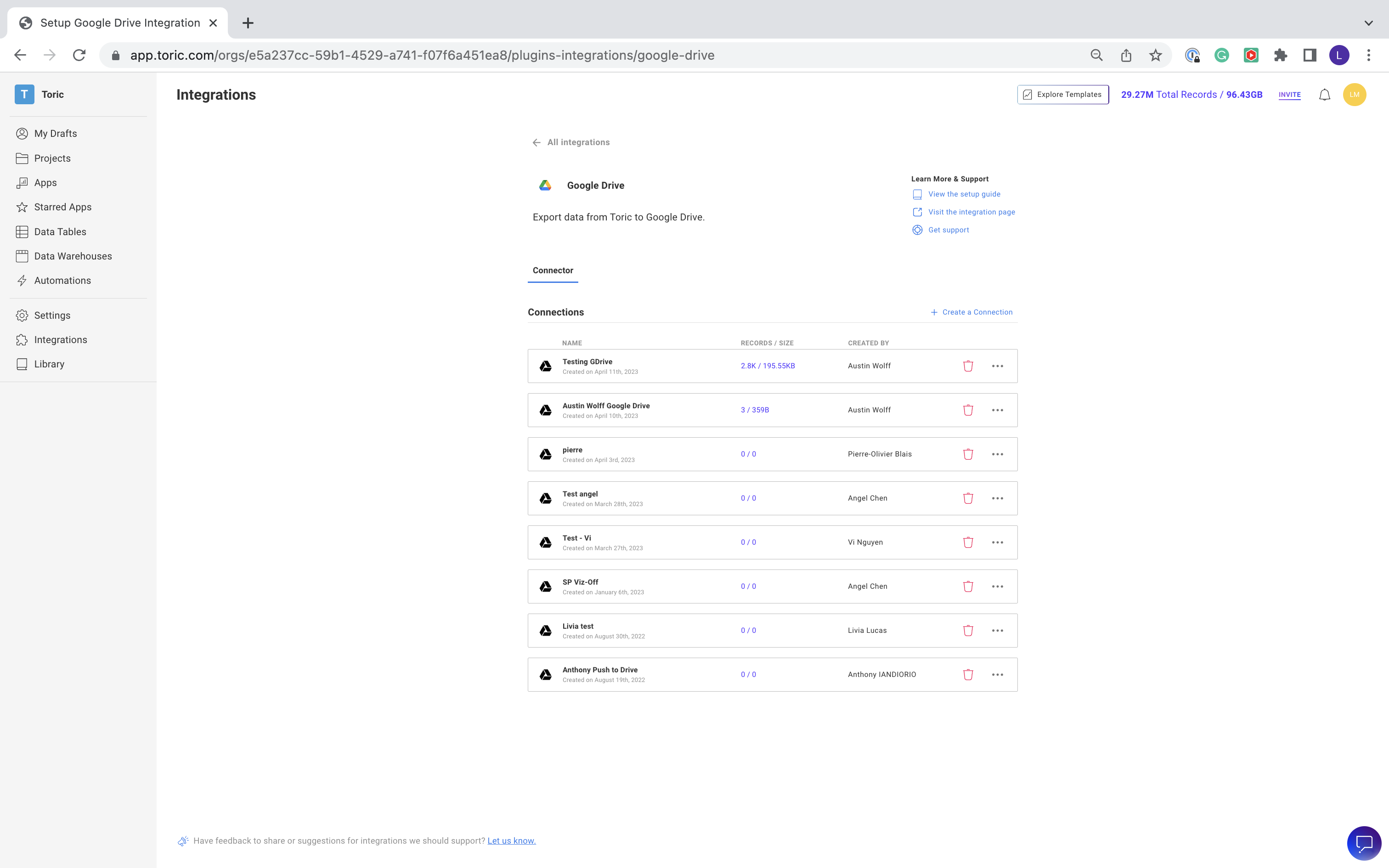This screenshot has height=868, width=1389.
Task: Reload the page
Action: (79, 55)
